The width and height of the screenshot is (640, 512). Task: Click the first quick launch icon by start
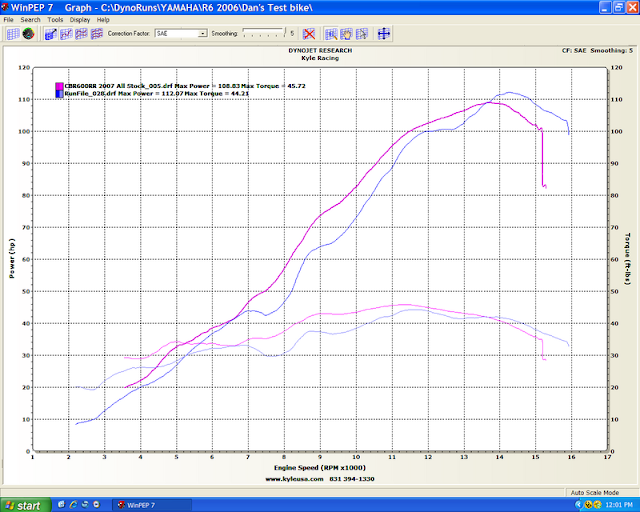coord(62,505)
